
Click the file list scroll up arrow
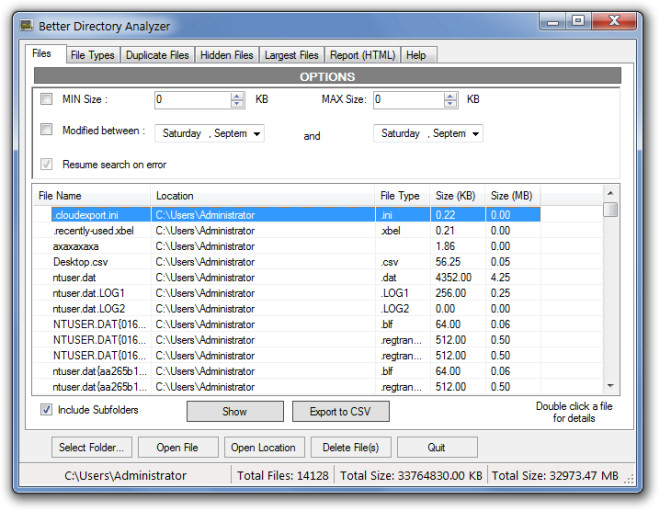[610, 193]
